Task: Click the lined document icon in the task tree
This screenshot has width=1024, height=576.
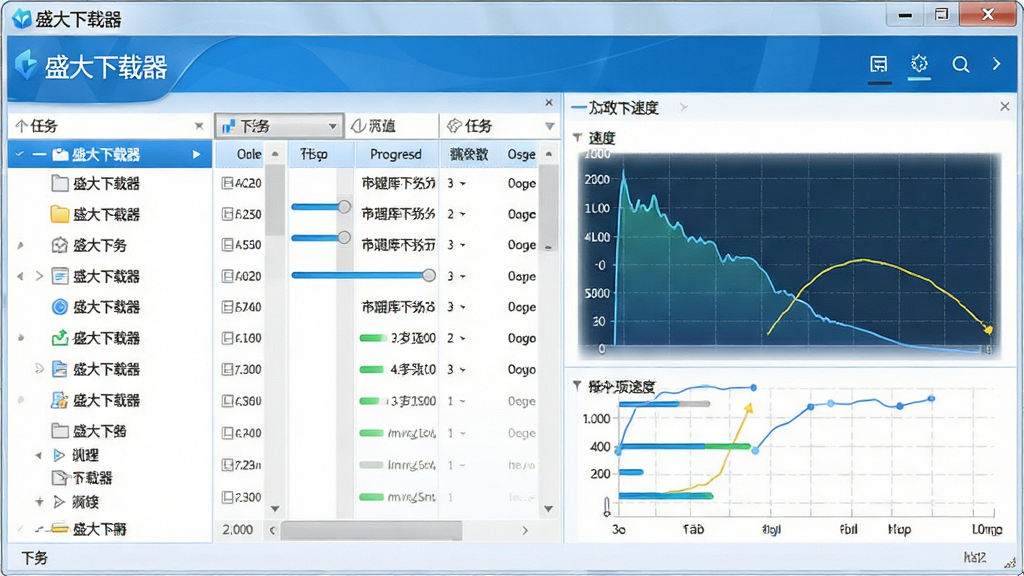Action: click(59, 276)
